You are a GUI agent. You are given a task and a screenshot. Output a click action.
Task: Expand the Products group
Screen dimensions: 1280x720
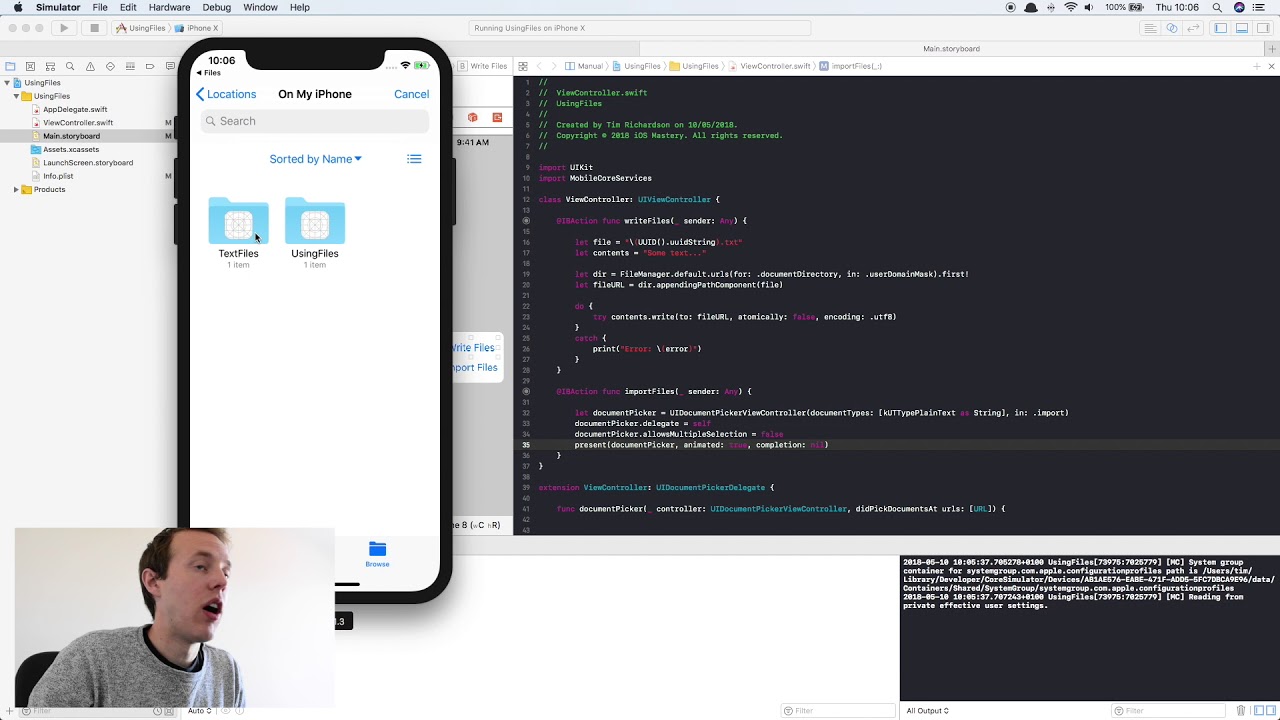coord(16,189)
